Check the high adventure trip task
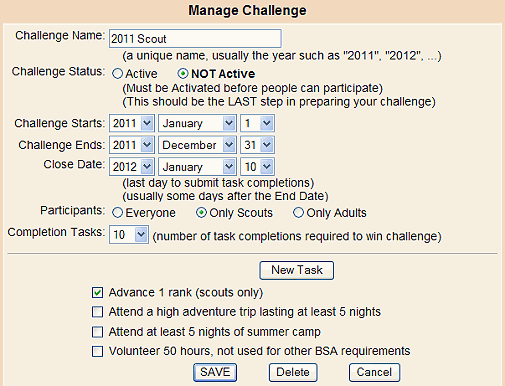505x386 pixels. [97, 312]
